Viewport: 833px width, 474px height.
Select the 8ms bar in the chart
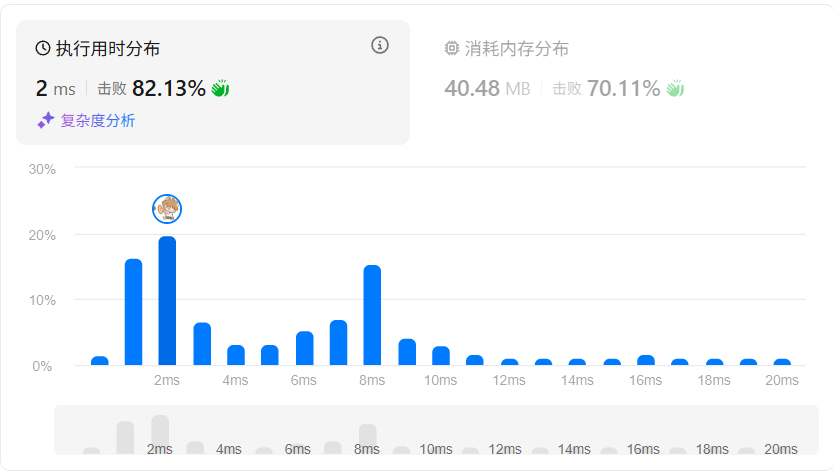pos(372,315)
